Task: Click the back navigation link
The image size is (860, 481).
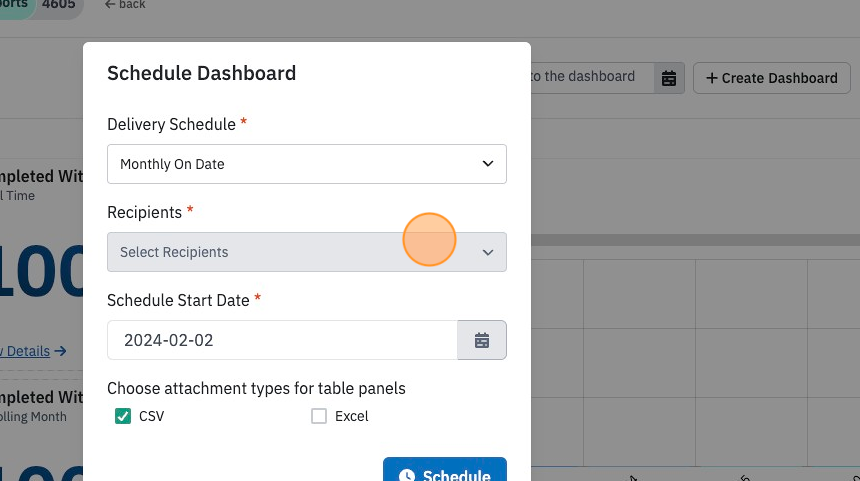Action: click(x=125, y=4)
